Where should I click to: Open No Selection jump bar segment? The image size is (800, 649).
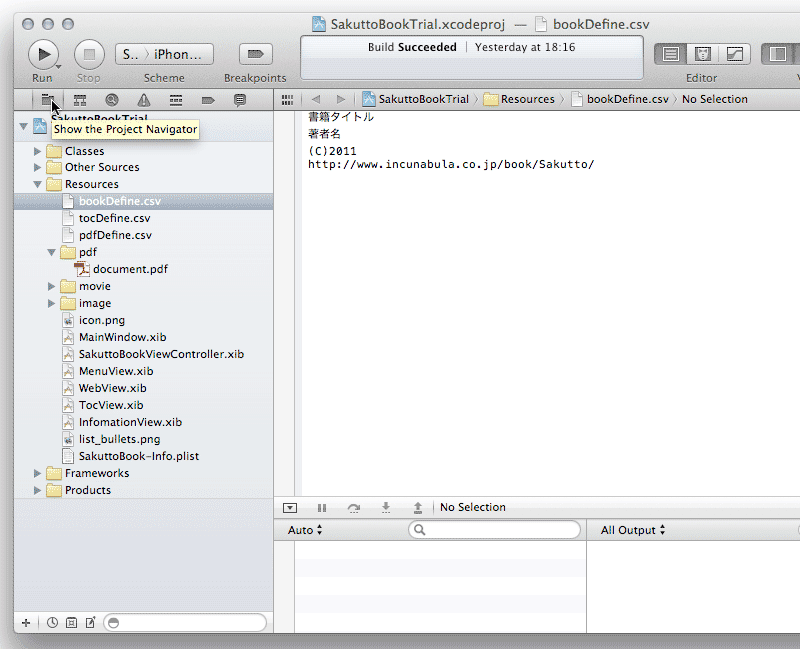pos(715,99)
